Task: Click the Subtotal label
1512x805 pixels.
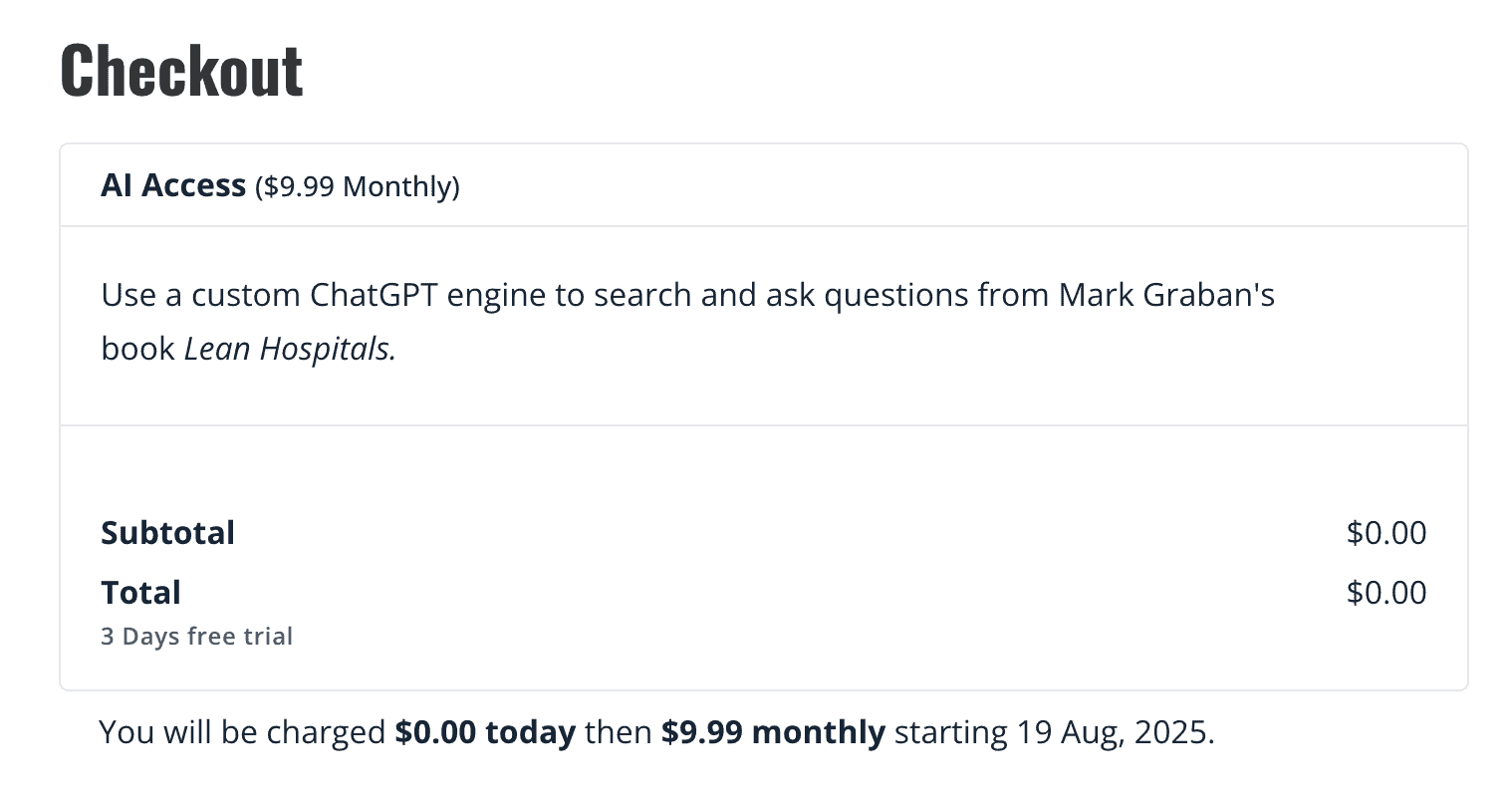Action: pyautogui.click(x=167, y=533)
